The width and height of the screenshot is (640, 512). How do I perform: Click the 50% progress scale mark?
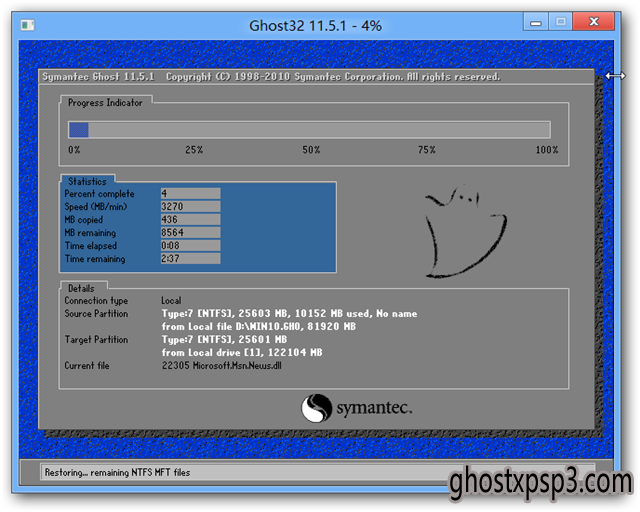click(x=311, y=150)
